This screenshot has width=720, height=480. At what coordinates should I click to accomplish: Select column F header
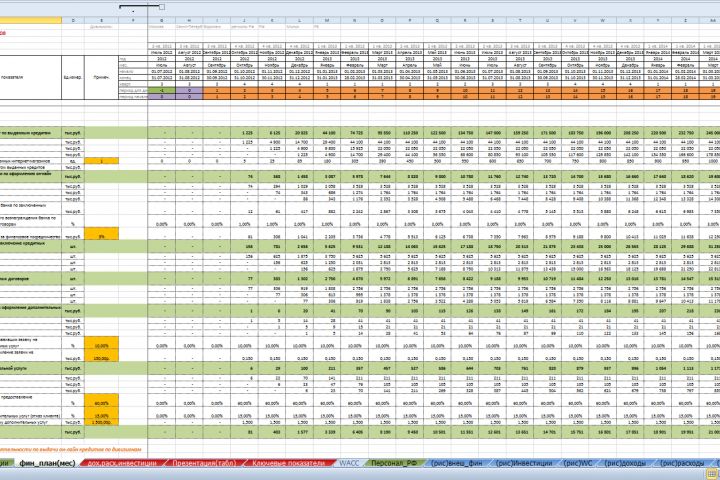click(133, 20)
